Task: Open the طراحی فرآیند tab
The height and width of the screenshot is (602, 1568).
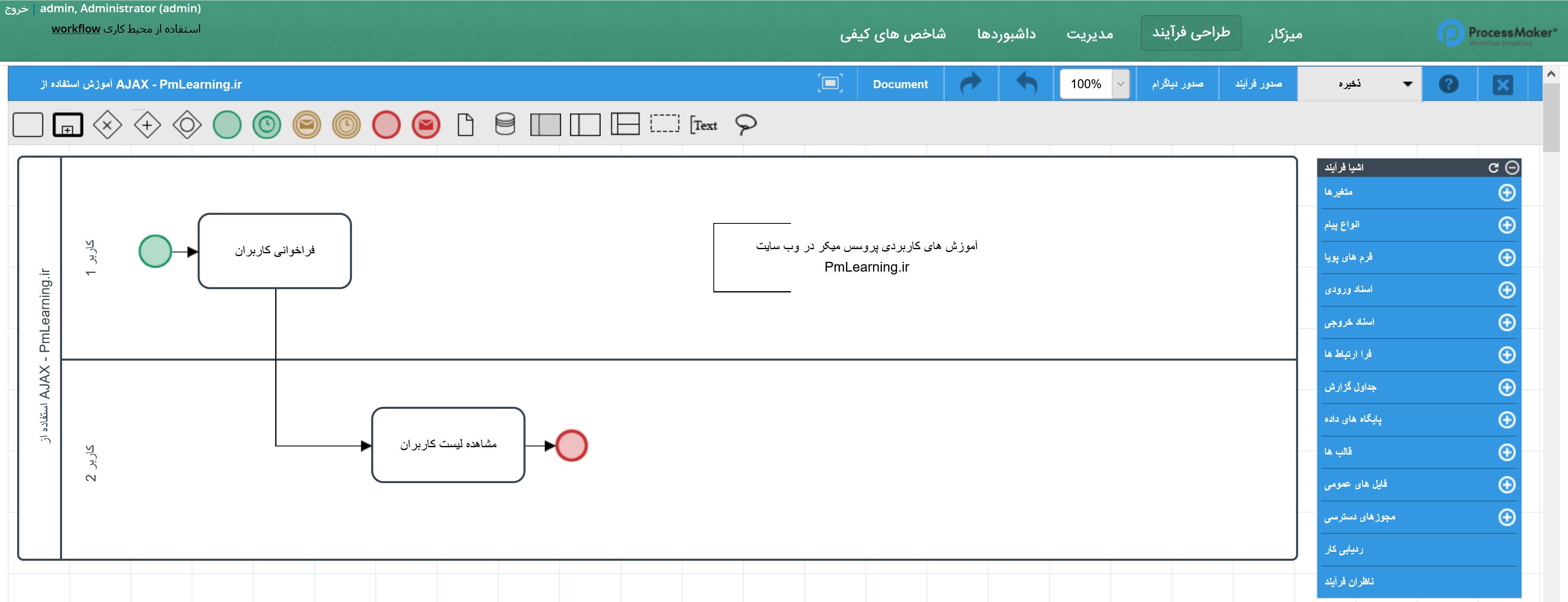Action: coord(1191,33)
